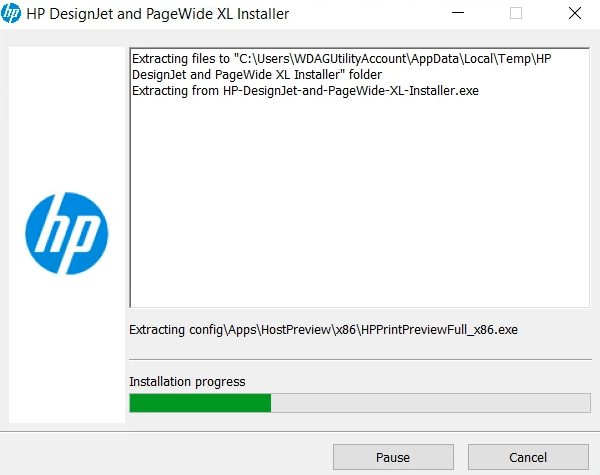
Task: Close the installer with the X button
Action: click(575, 13)
